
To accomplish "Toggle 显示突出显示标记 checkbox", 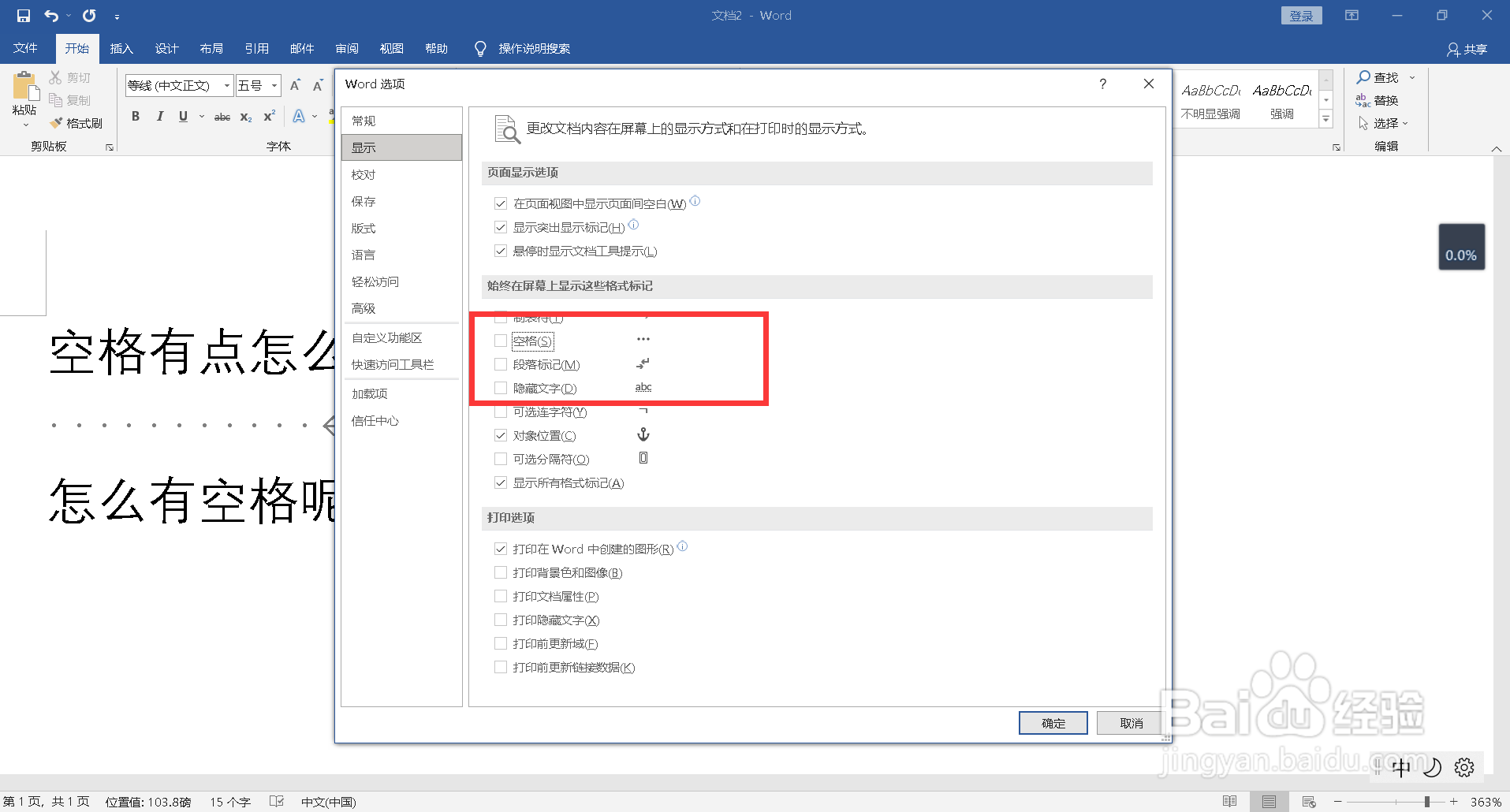I will point(500,227).
